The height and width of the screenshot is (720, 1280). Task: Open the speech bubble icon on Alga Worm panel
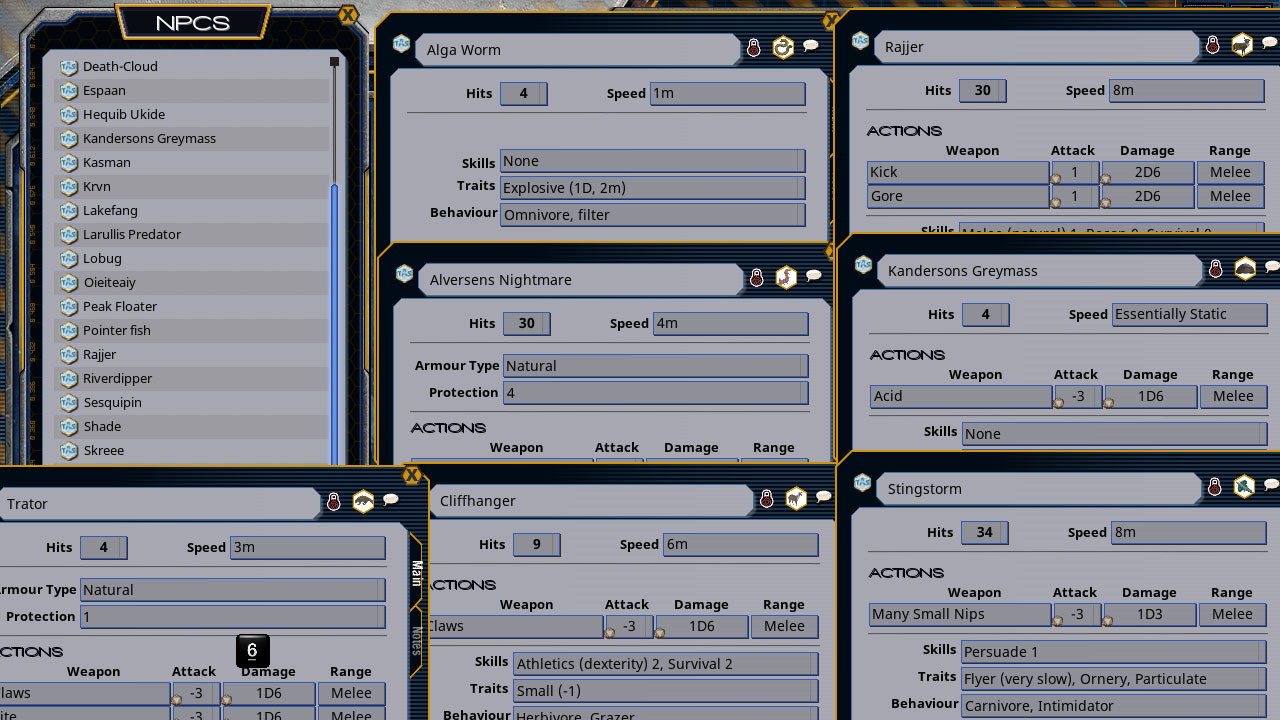812,46
